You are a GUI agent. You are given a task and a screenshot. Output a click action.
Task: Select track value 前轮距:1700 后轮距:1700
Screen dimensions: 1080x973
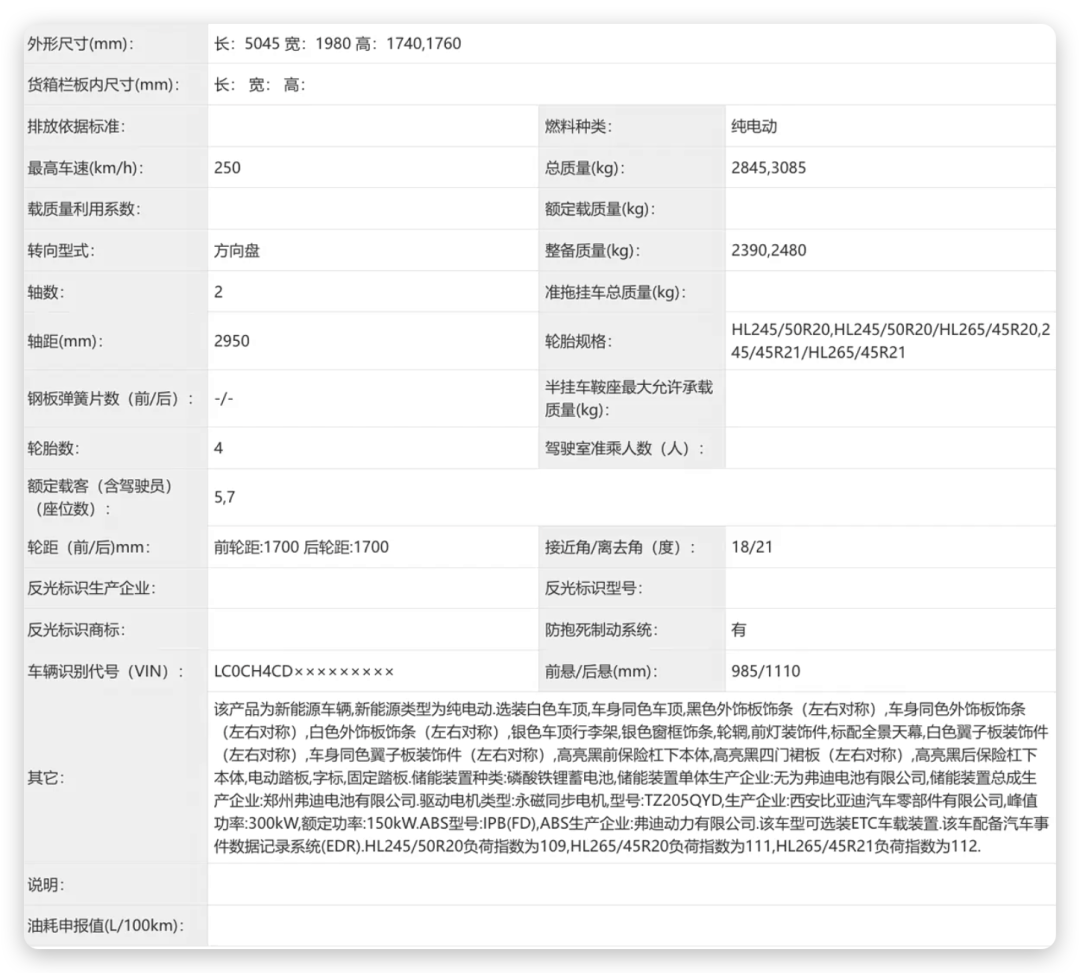(302, 547)
